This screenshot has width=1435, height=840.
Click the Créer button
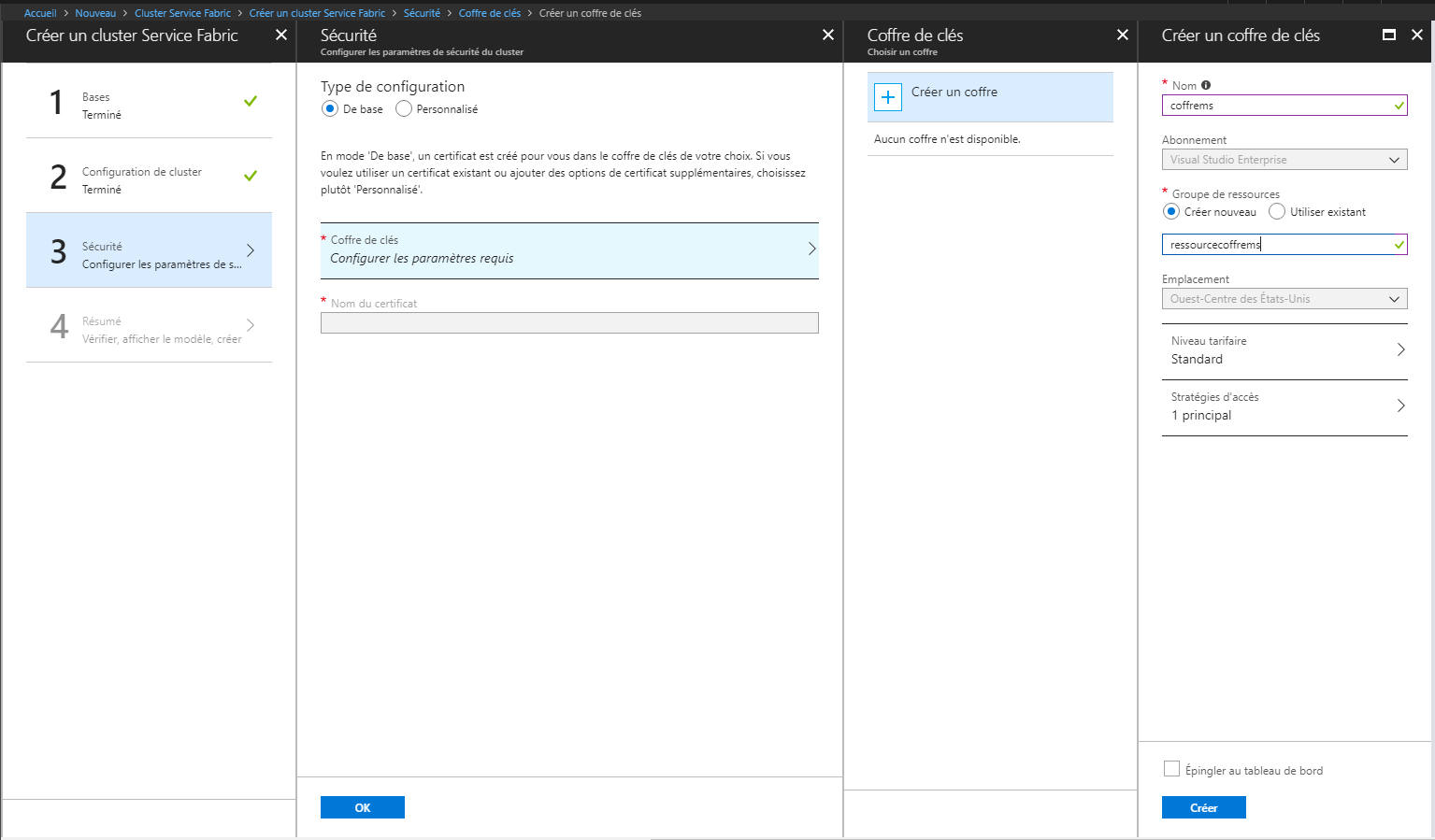click(x=1204, y=807)
